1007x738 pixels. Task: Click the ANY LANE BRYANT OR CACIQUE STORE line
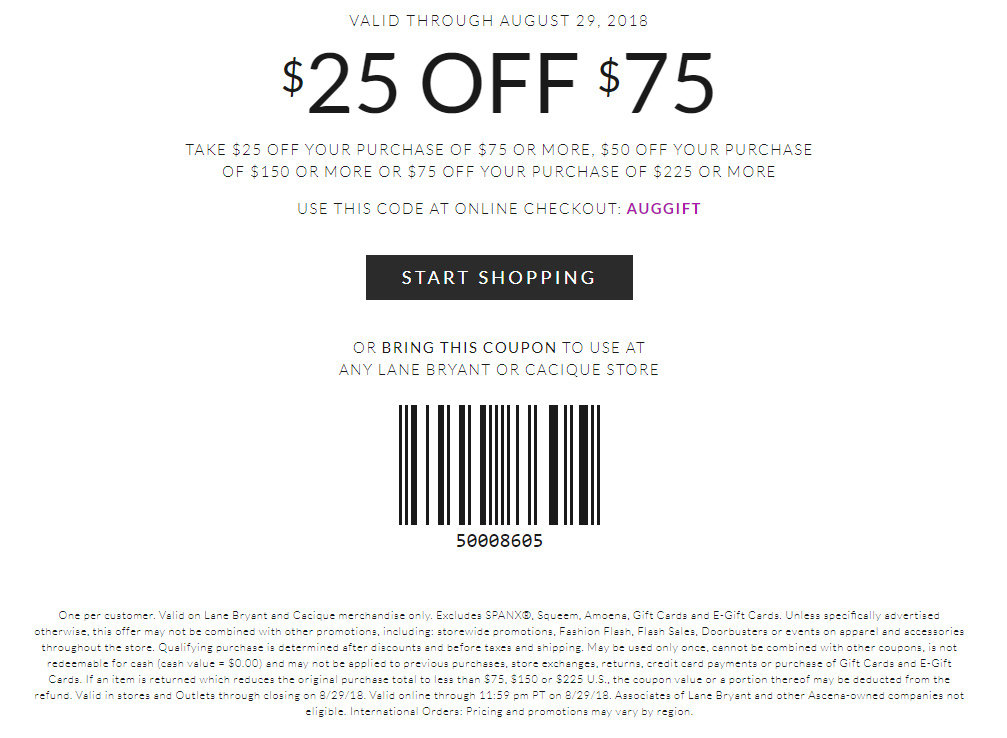pos(499,369)
